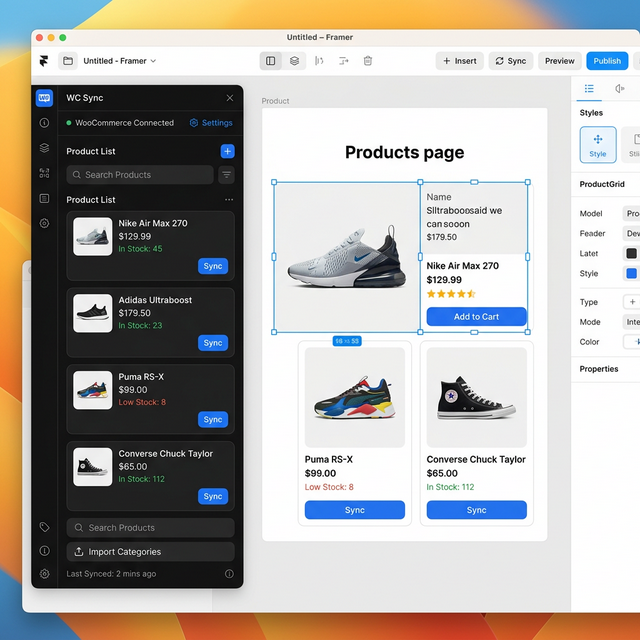
Task: Toggle the left panel layout icon
Action: pyautogui.click(x=271, y=61)
